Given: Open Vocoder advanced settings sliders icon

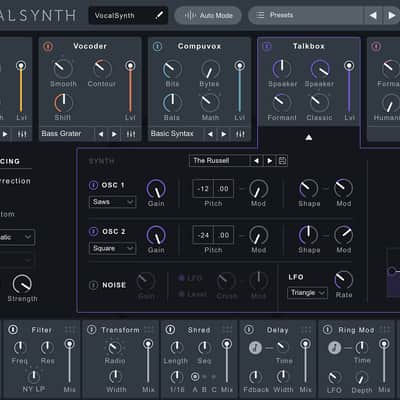Looking at the screenshot, I should (x=131, y=134).
